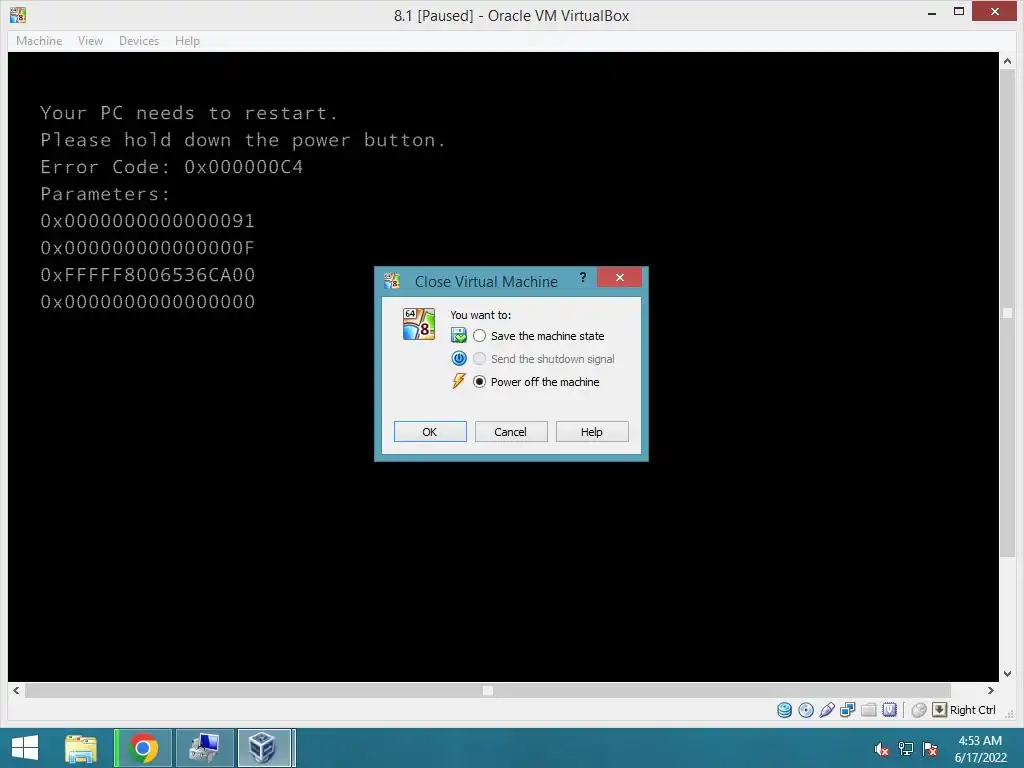Screen dimensions: 1024x768
Task: Maximize the VirtualBox window
Action: 959,12
